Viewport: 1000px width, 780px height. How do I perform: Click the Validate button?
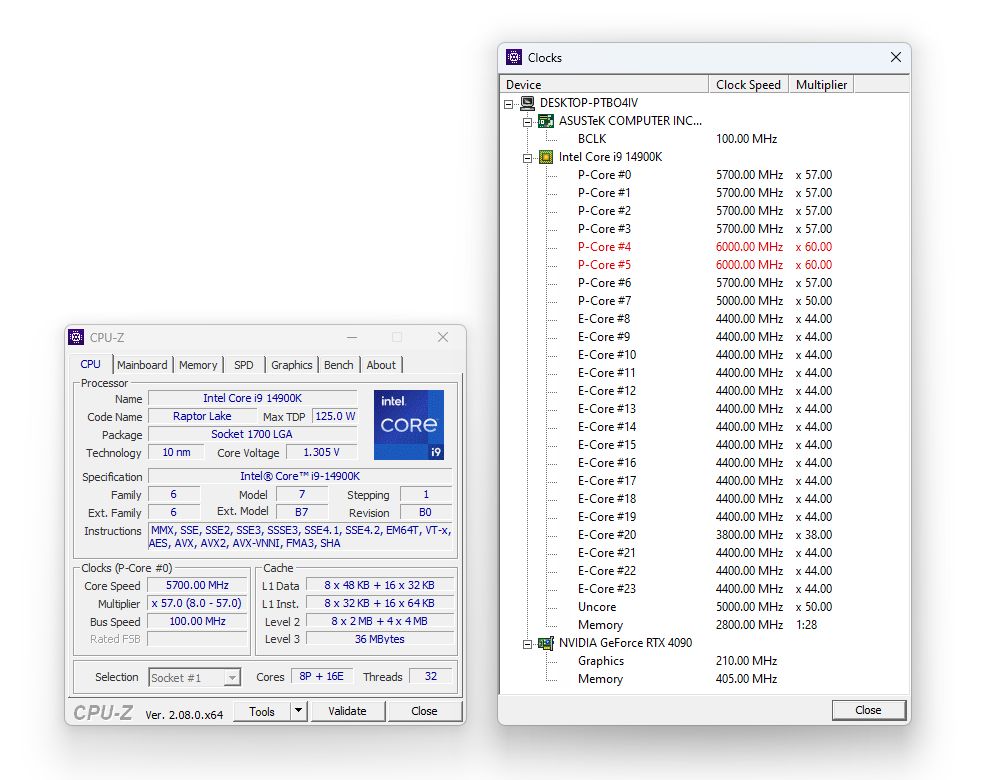tap(348, 711)
